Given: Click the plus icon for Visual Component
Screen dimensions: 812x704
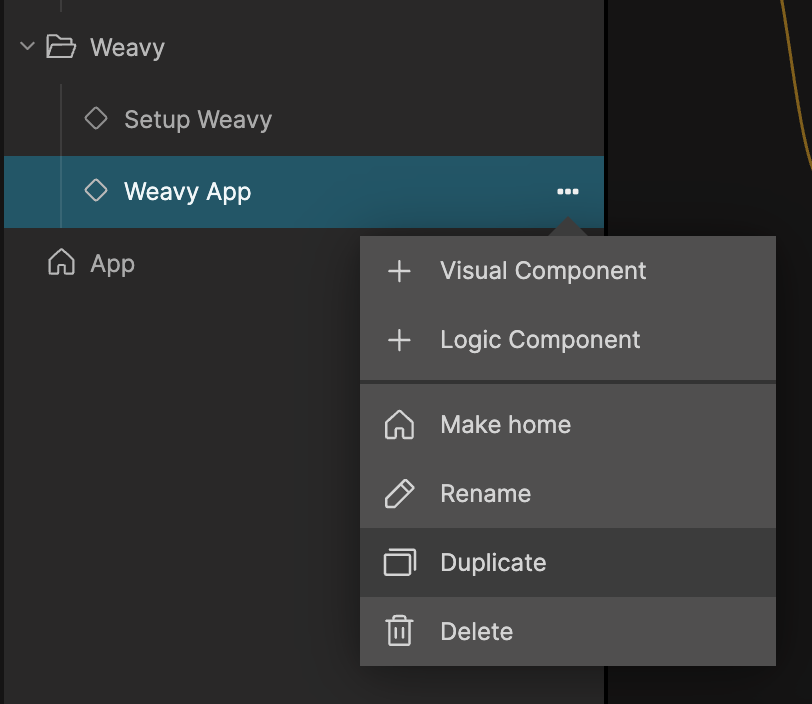Looking at the screenshot, I should coord(399,271).
